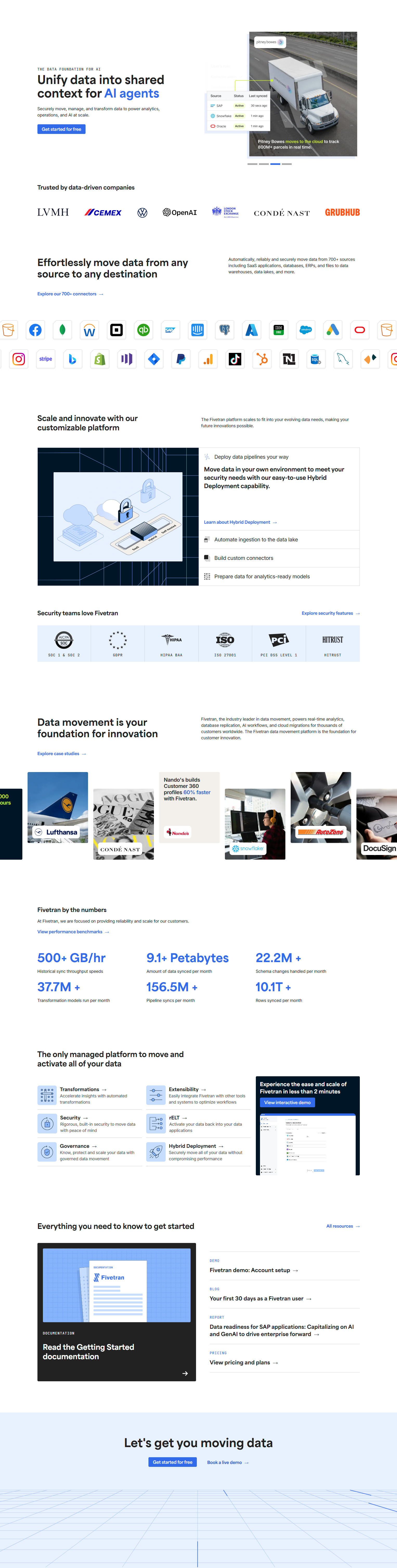Image resolution: width=397 pixels, height=1568 pixels.
Task: Select the SAP connector tile
Action: click(171, 330)
